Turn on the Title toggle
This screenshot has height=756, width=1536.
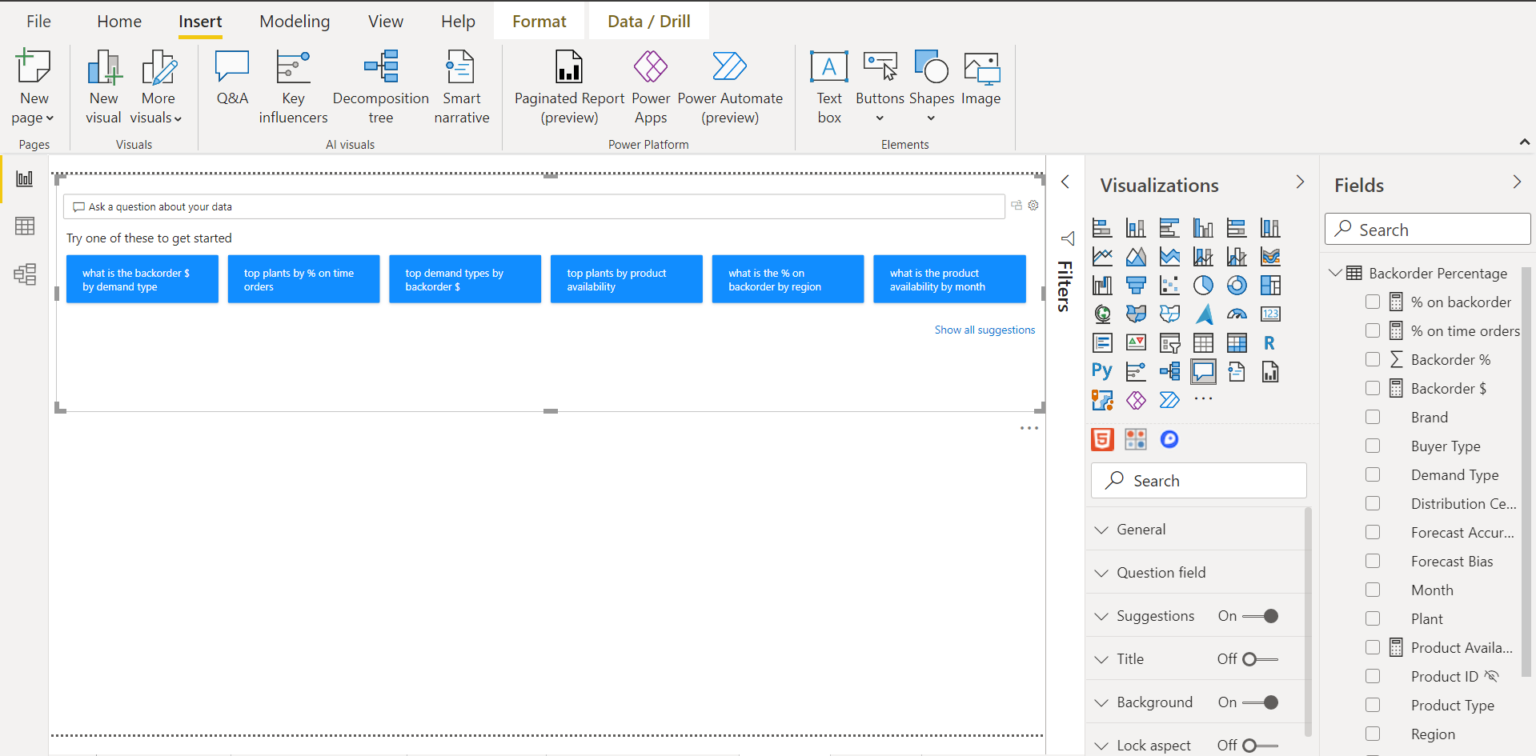(1249, 658)
